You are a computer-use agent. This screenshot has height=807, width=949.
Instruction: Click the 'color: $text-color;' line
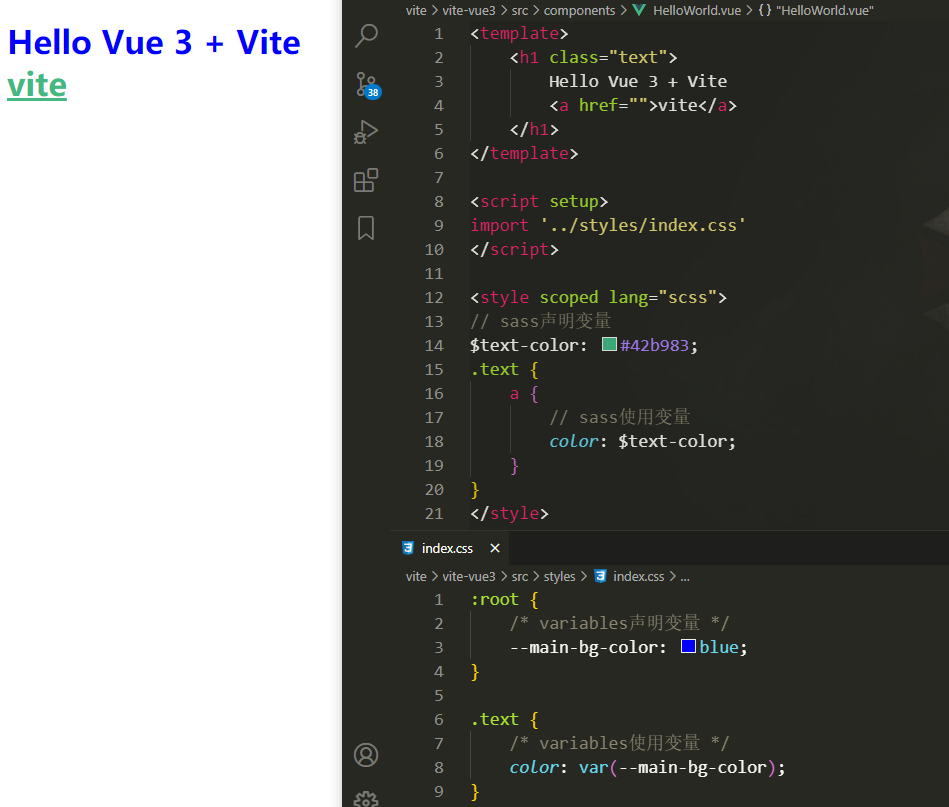click(642, 441)
